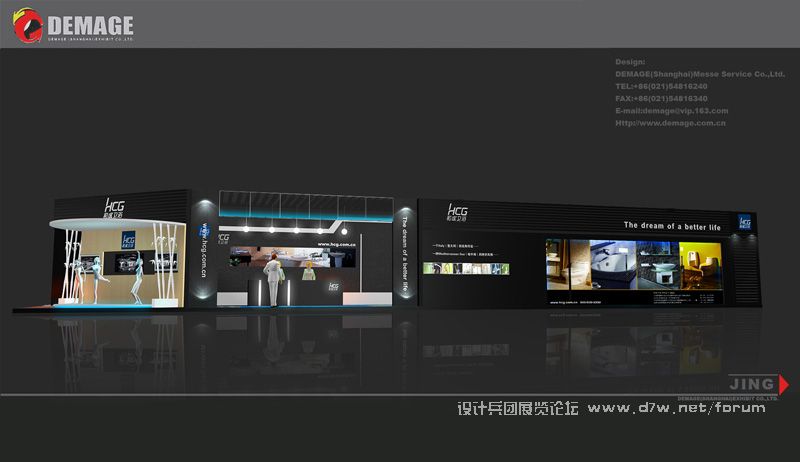800x462 pixels.
Task: Click the HCG logo on right wall
Action: click(x=457, y=212)
